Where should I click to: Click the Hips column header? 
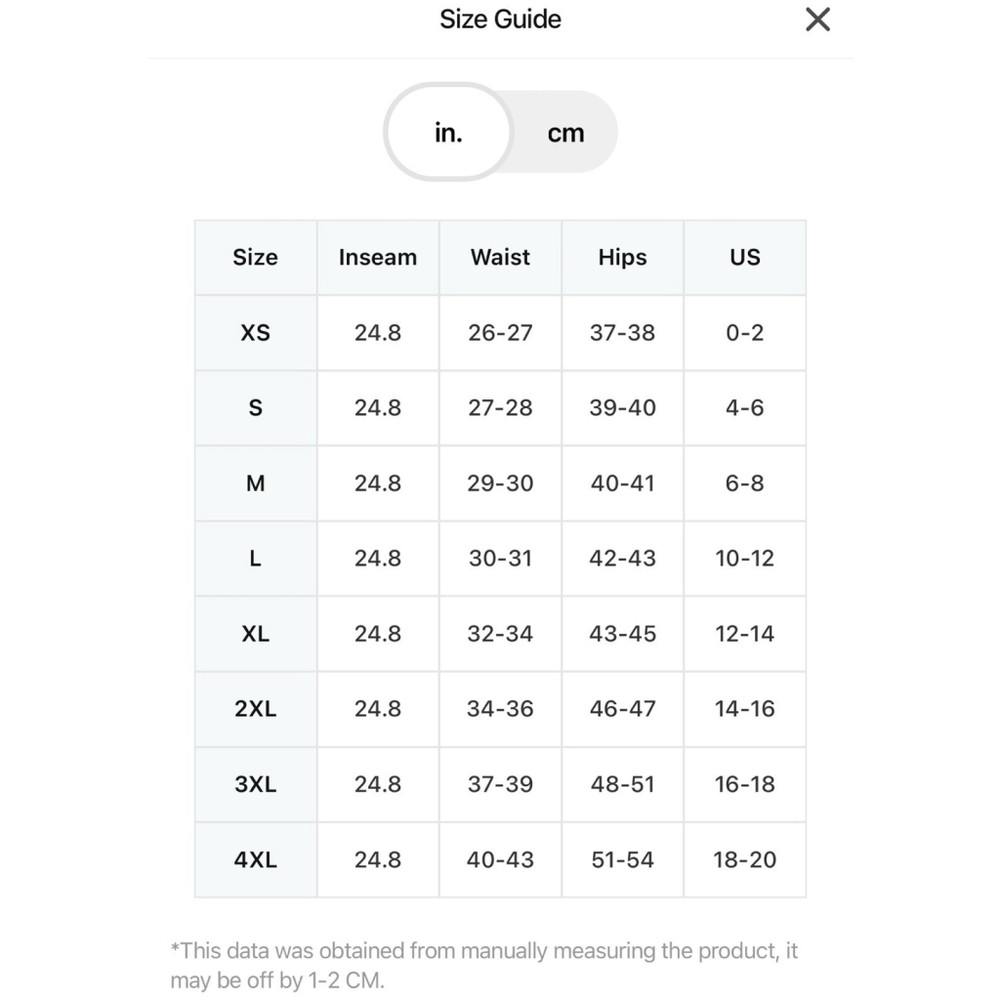pyautogui.click(x=622, y=257)
